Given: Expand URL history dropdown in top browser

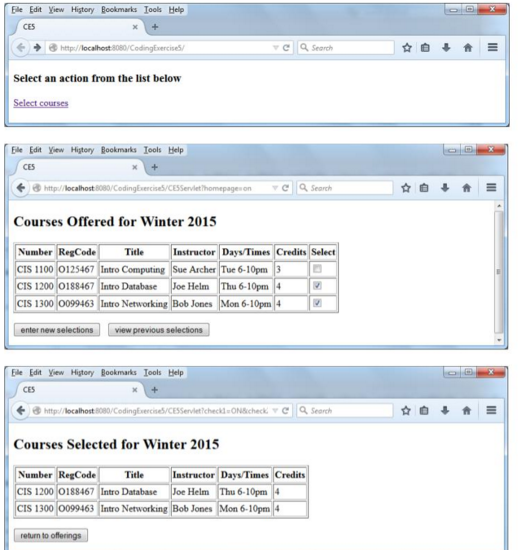Looking at the screenshot, I should tap(276, 48).
